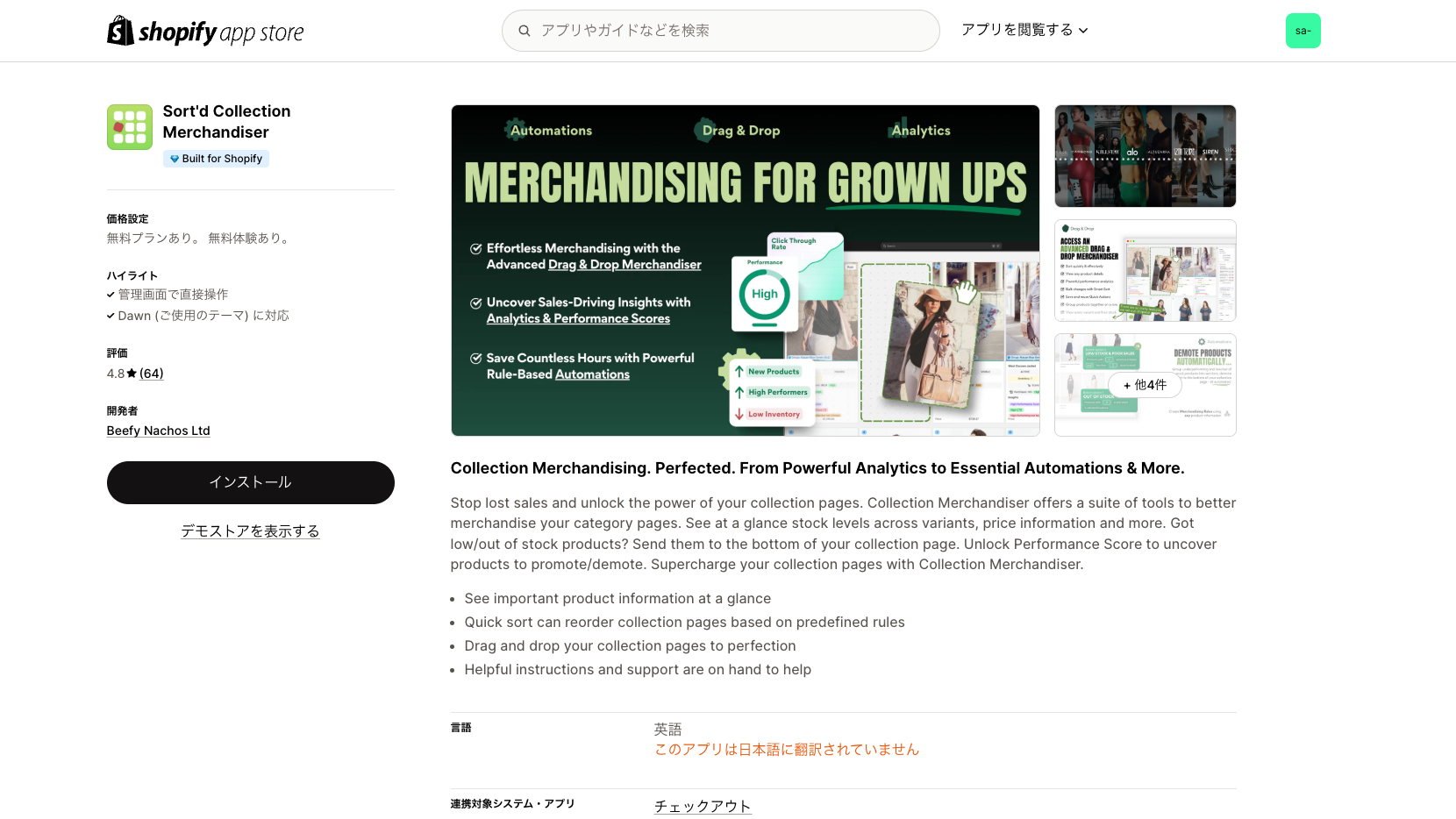Viewport: 1456px width, 819px height.
Task: Click the High performance gauge graphic
Action: (x=765, y=295)
